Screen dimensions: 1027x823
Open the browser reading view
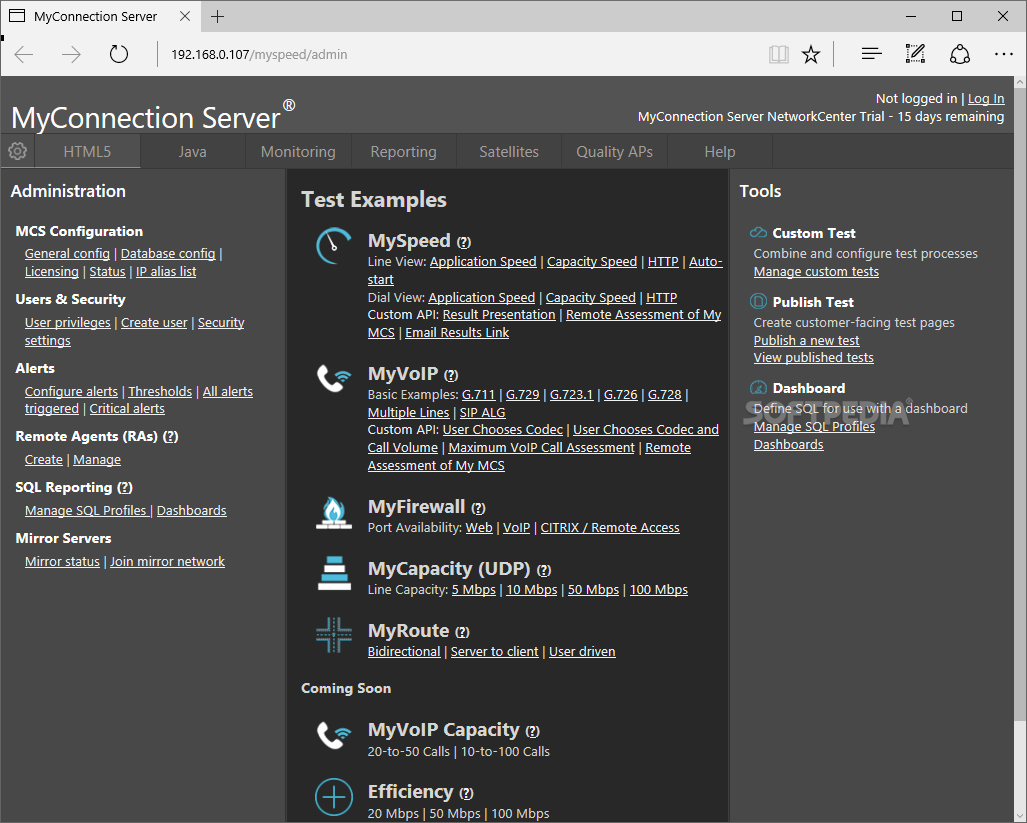[779, 54]
